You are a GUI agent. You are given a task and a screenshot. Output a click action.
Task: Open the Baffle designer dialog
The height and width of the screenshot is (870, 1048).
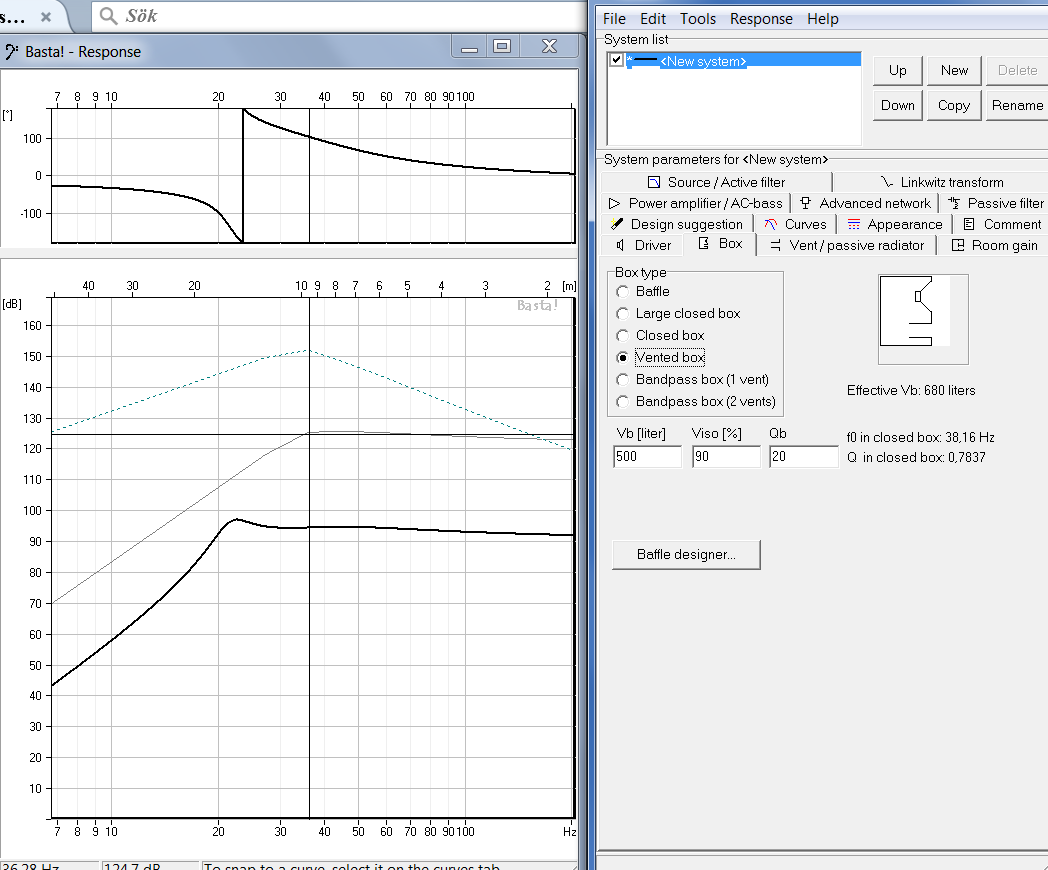click(x=686, y=555)
